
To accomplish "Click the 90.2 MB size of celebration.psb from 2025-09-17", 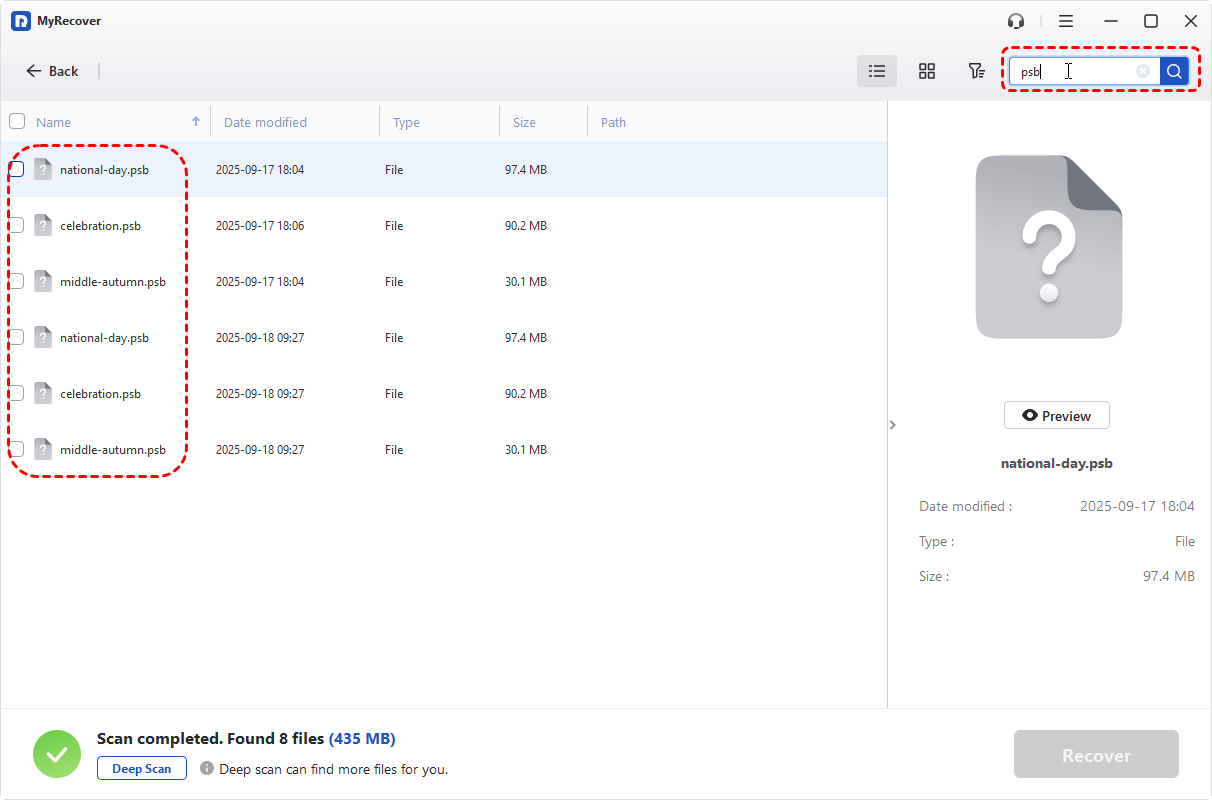I will click(526, 226).
